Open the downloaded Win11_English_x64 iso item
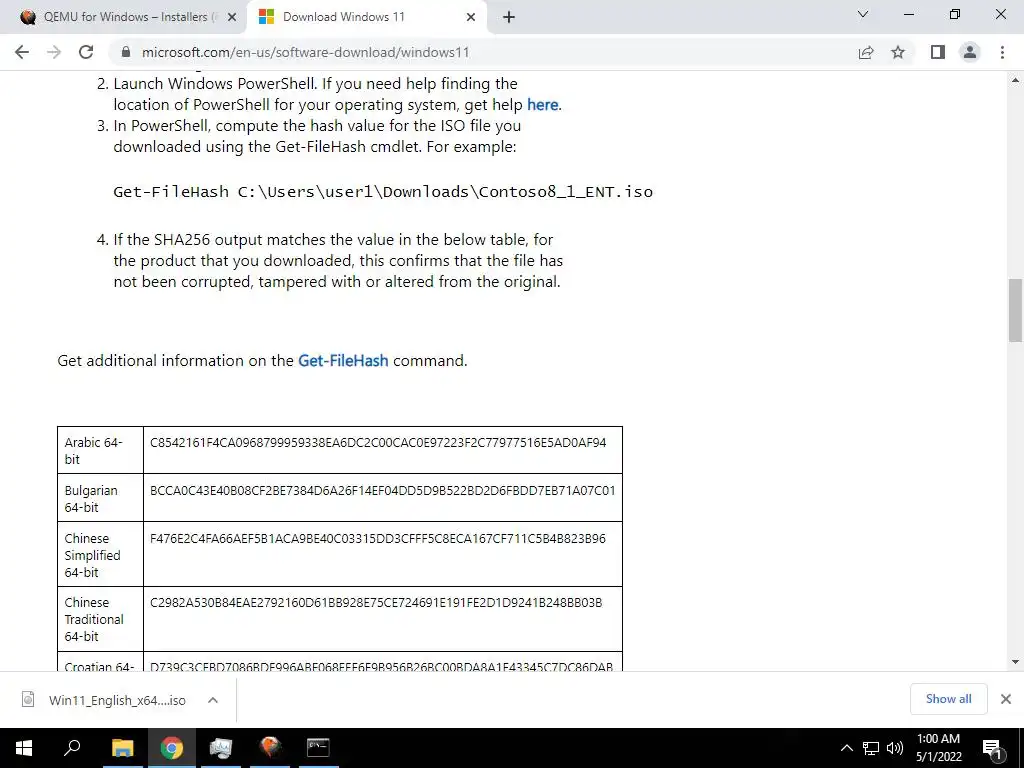Screen dimensions: 1024x768 tap(117, 700)
